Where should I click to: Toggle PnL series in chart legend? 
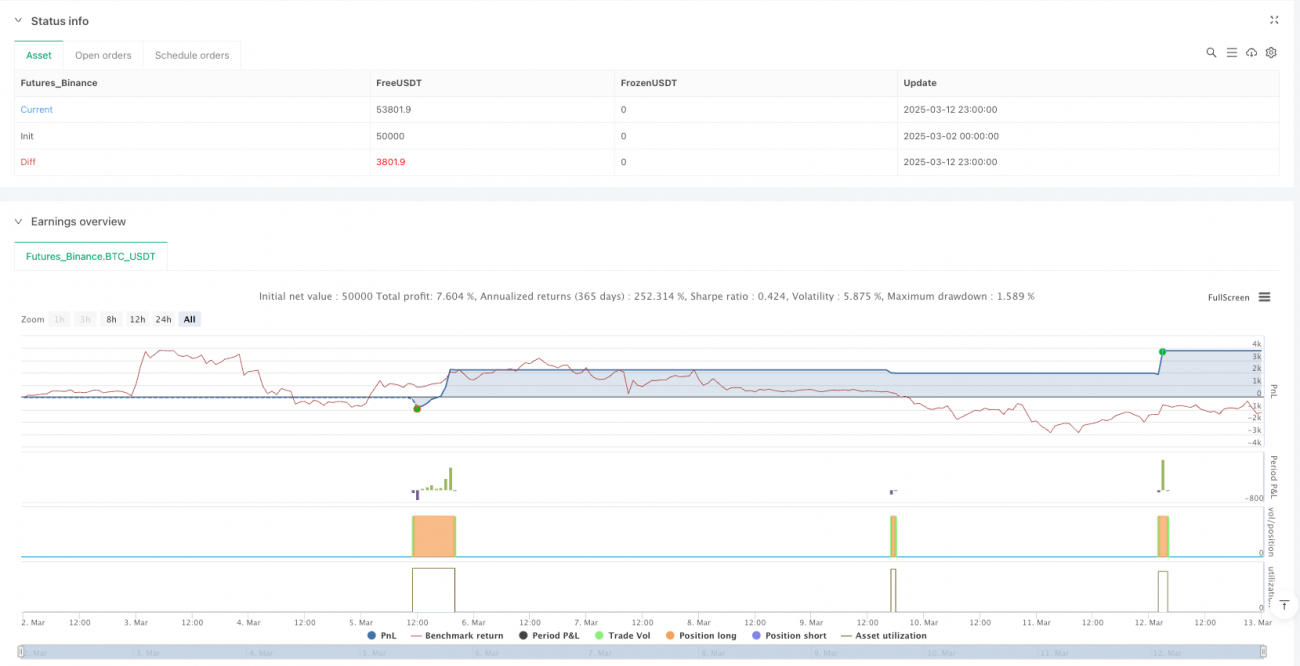382,635
